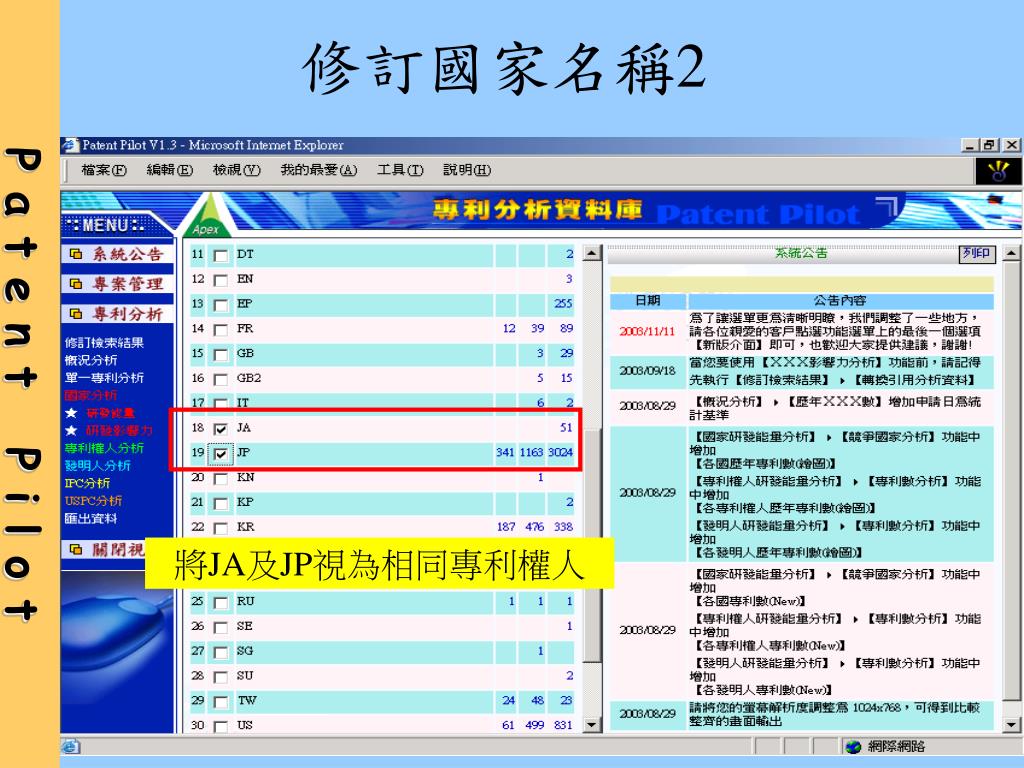Click the status bar page icon
Viewport: 1024px width, 768px height.
coord(71,746)
